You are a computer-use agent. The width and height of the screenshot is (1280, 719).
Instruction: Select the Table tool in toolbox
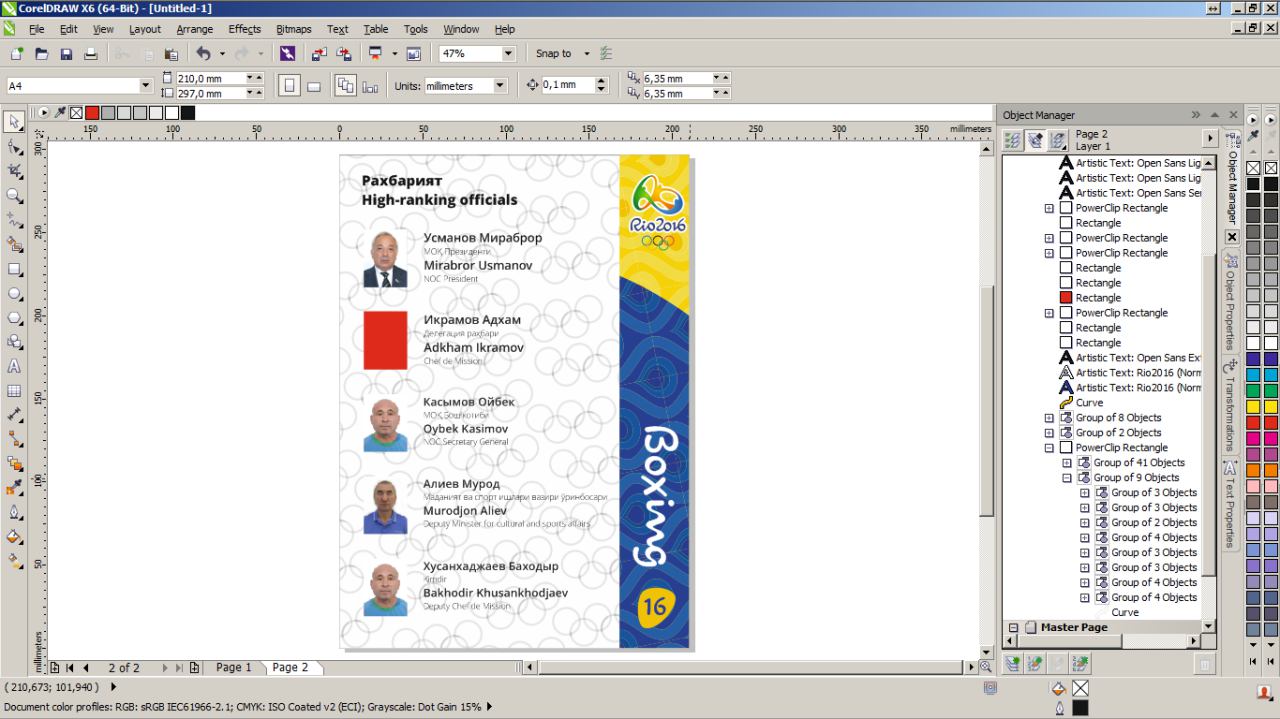[x=15, y=391]
